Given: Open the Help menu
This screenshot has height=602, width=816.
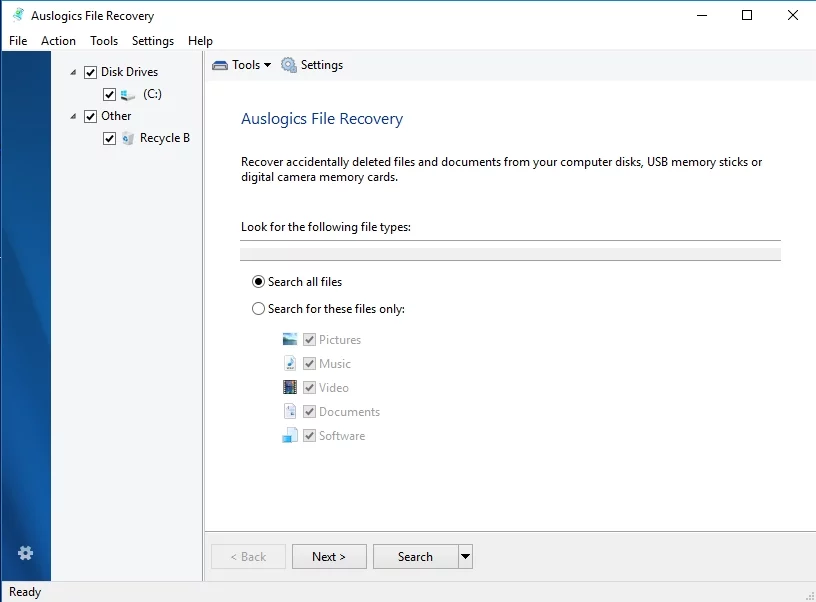Looking at the screenshot, I should (x=199, y=41).
